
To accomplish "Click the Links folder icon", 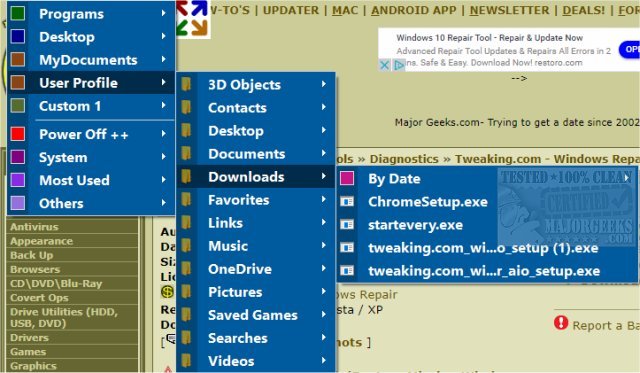I will (186, 222).
